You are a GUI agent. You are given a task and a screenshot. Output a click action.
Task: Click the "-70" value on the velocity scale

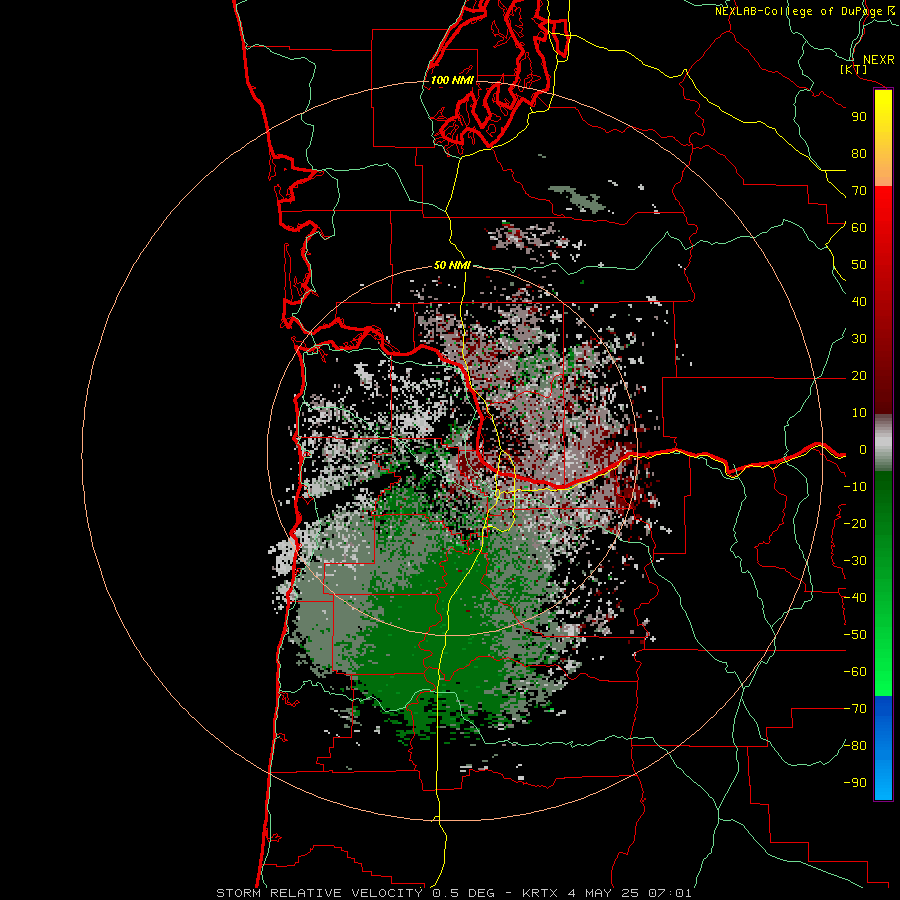pyautogui.click(x=855, y=708)
